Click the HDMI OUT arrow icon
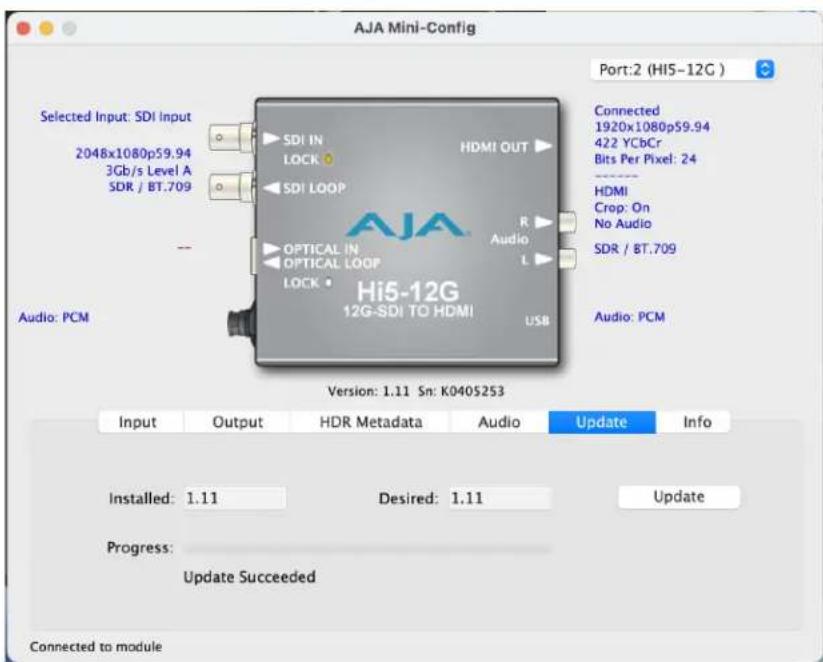Screen dimensions: 823x662 pyautogui.click(x=543, y=146)
